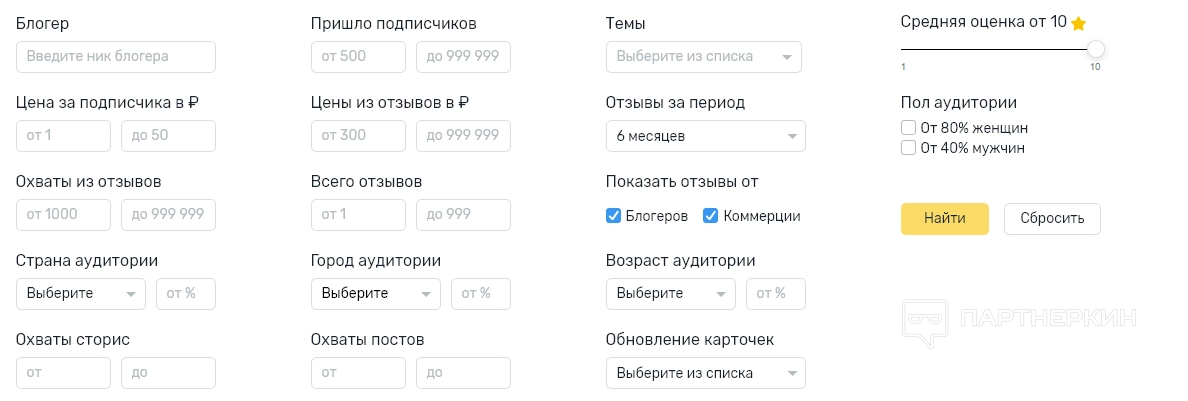Open the Темы dropdown list
This screenshot has height=401, width=1188.
point(704,57)
